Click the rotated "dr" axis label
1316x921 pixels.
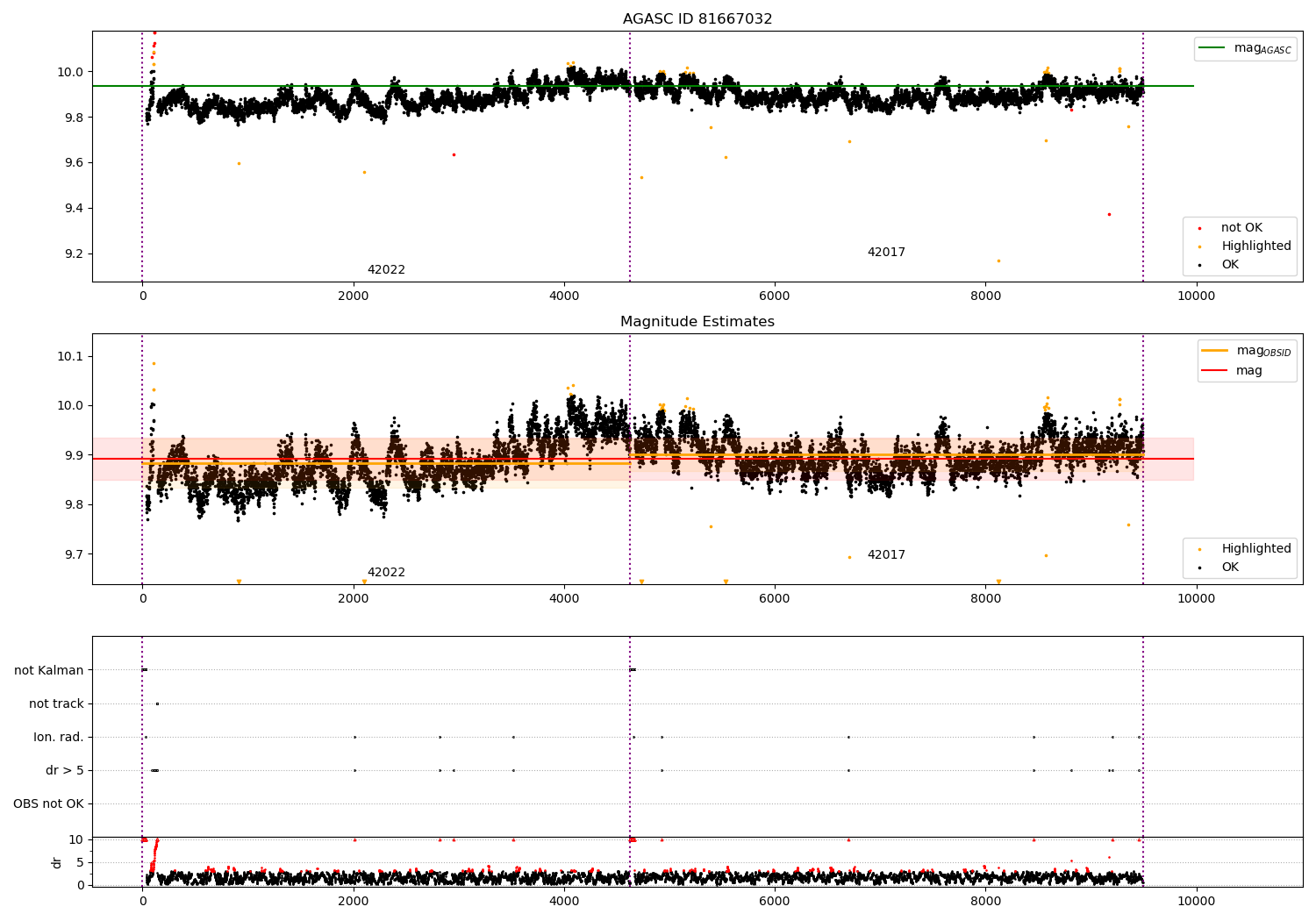coord(57,862)
